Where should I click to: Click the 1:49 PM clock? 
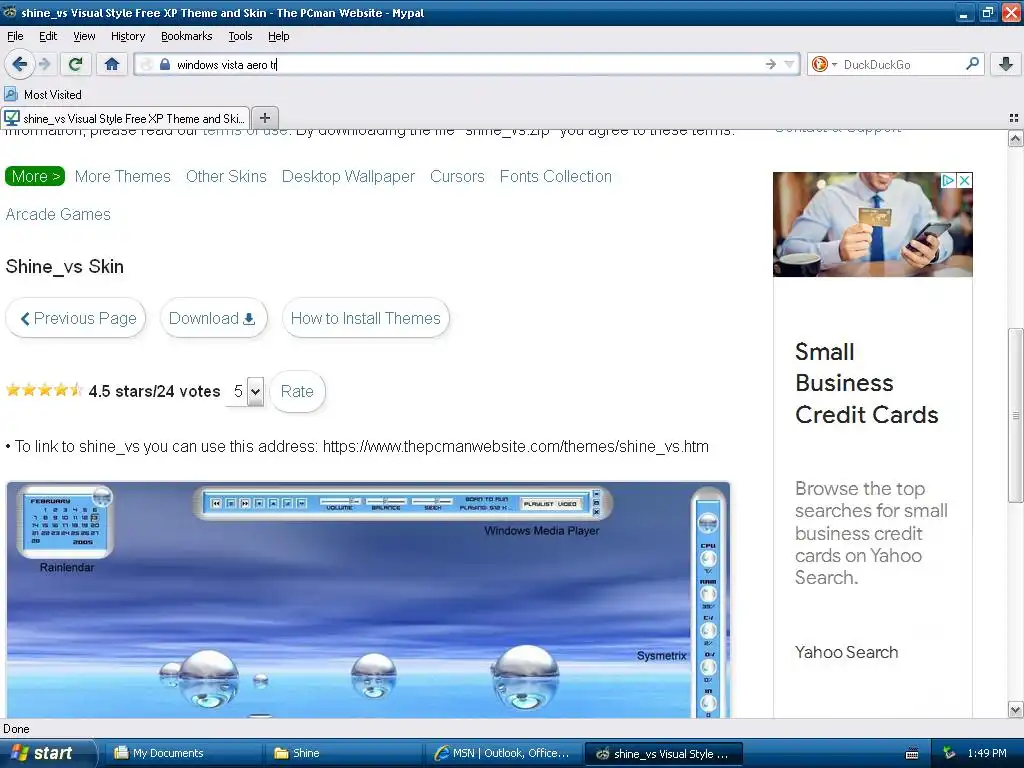point(987,753)
